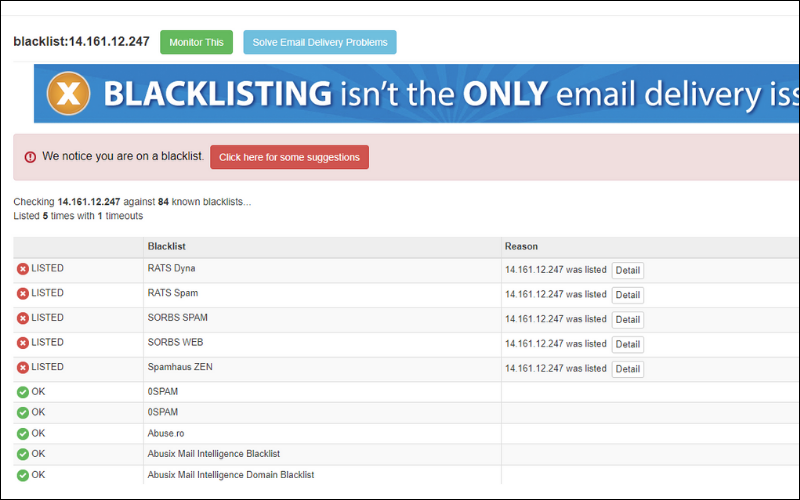Click the red LISTED icon for SORBS WEB
Image resolution: width=800 pixels, height=500 pixels.
pos(22,343)
